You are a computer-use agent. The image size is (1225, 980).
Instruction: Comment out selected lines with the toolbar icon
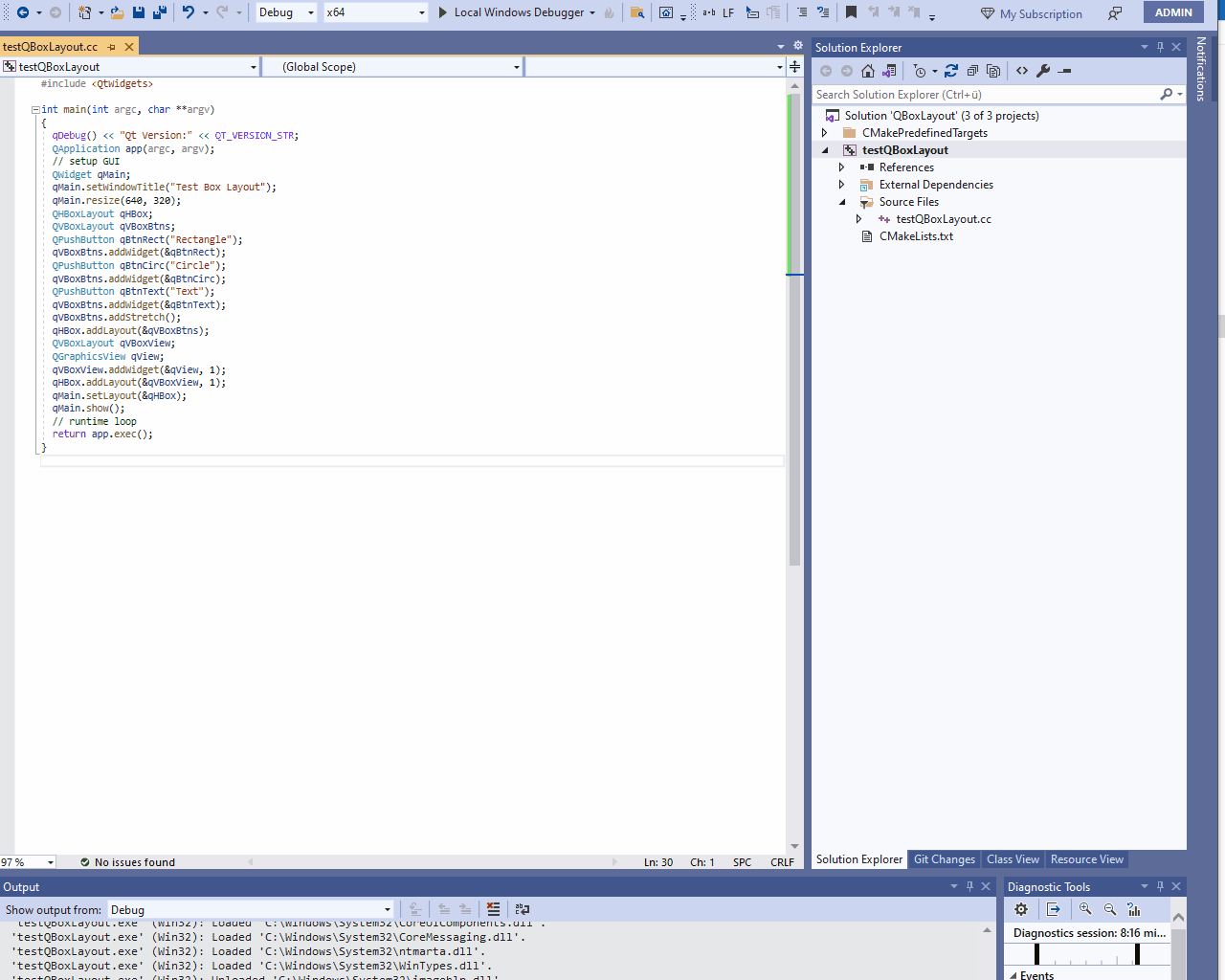[801, 12]
